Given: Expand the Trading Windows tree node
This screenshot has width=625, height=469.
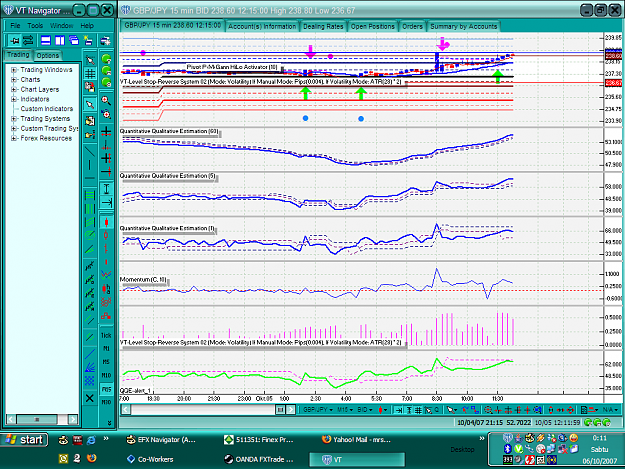Looking at the screenshot, I should tap(14, 70).
